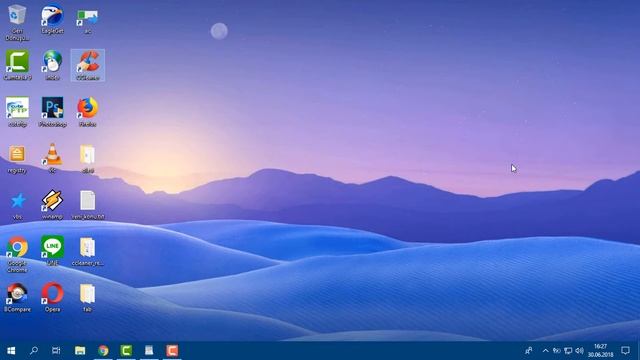
Task: Click the highlighted CCleaner desktop shortcut
Action: tap(88, 65)
